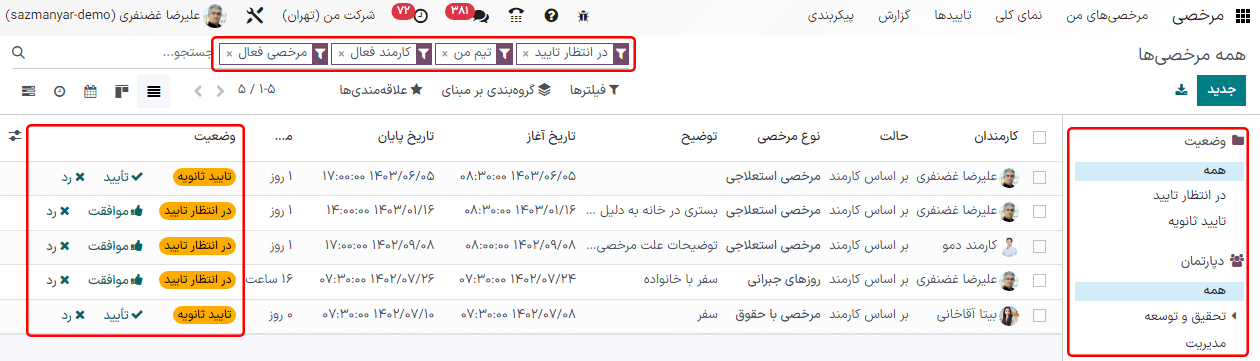The width and height of the screenshot is (1260, 361).
Task: Click موافقت in the ۱۴۰۳/۰۱/۱۶ row
Action: point(116,211)
